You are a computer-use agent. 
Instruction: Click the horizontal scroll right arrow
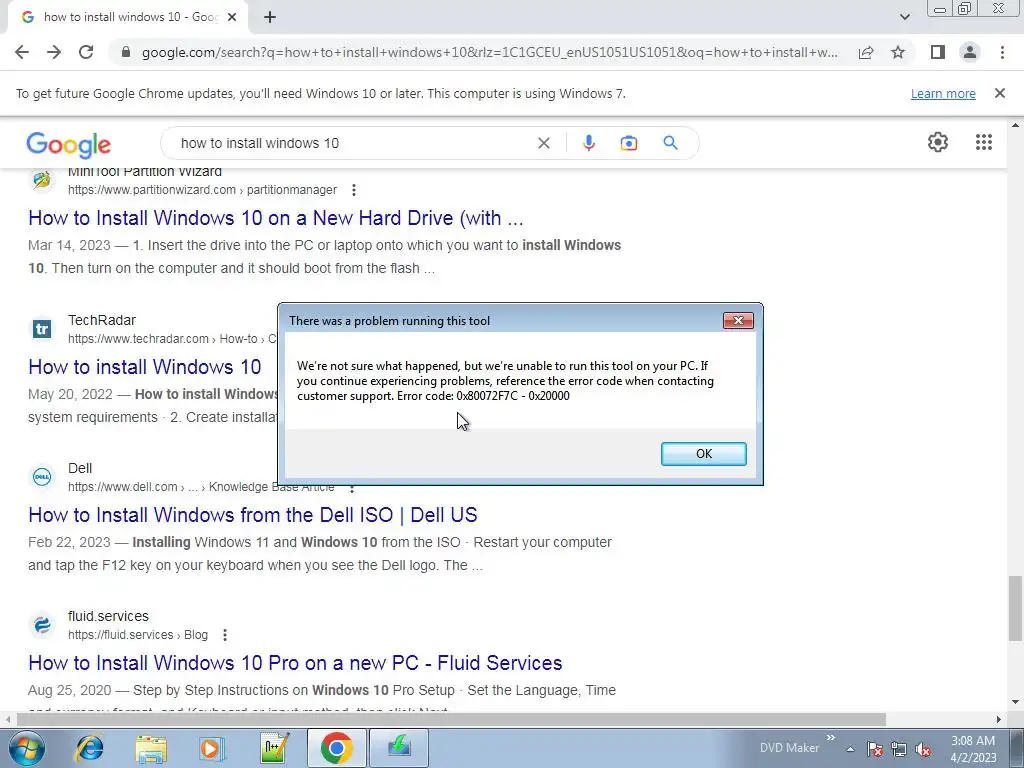(999, 719)
